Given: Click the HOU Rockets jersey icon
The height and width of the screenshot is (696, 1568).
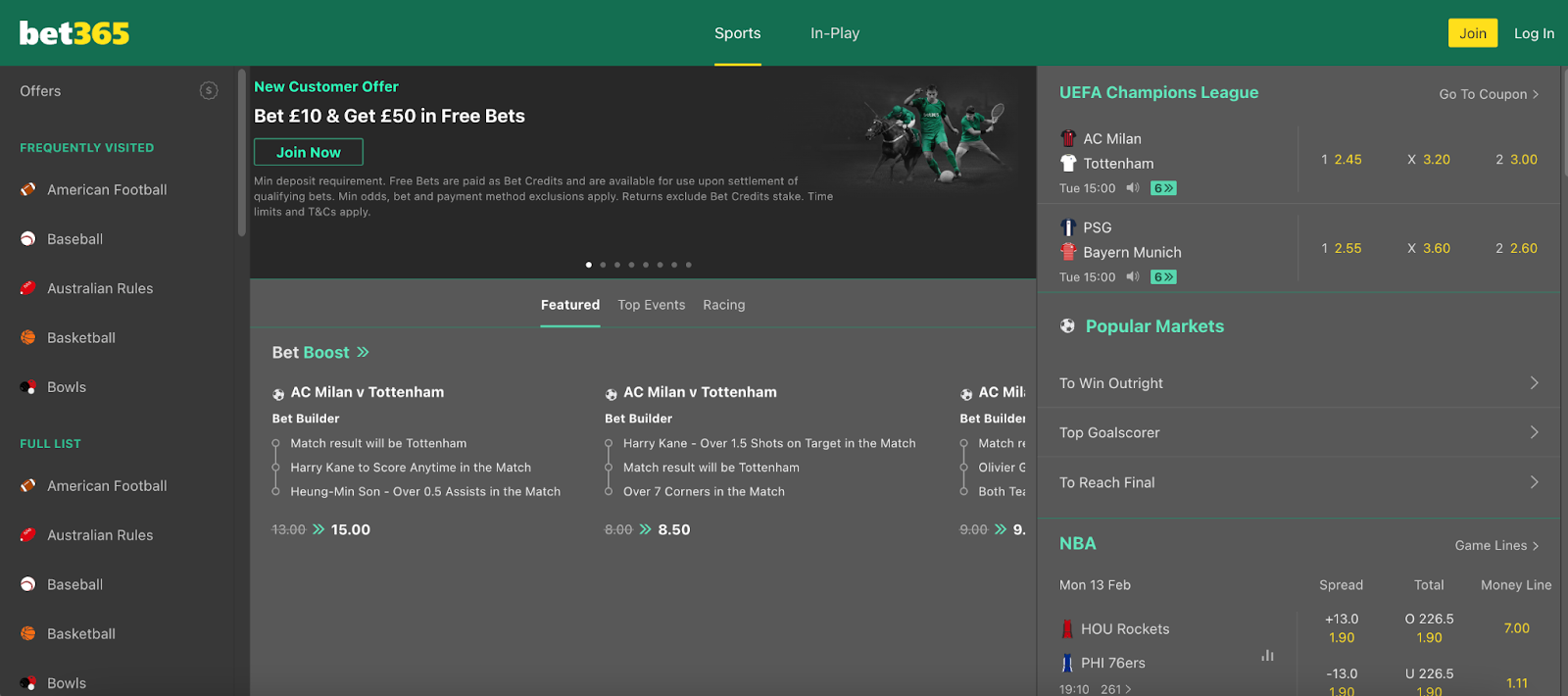Looking at the screenshot, I should (x=1067, y=628).
